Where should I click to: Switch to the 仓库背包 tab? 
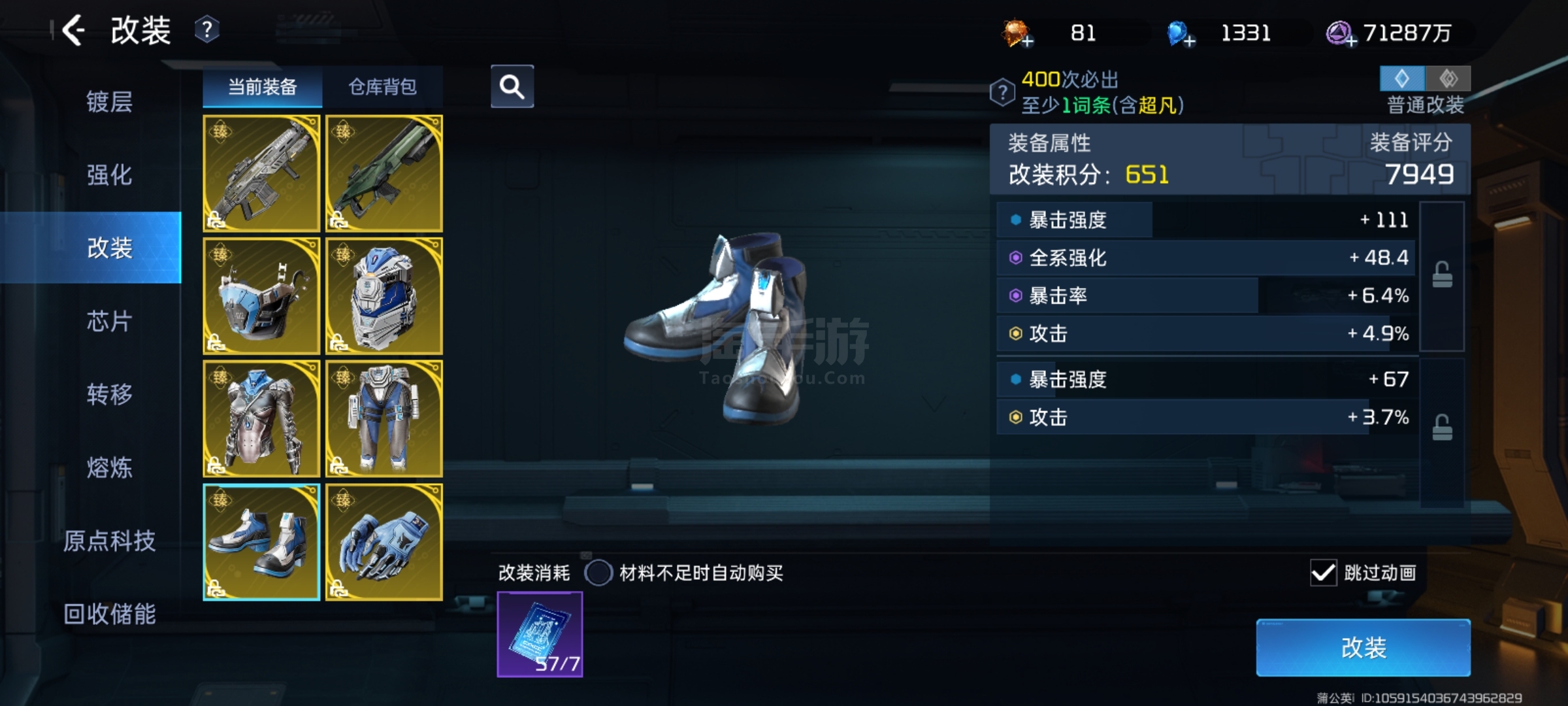pyautogui.click(x=382, y=86)
